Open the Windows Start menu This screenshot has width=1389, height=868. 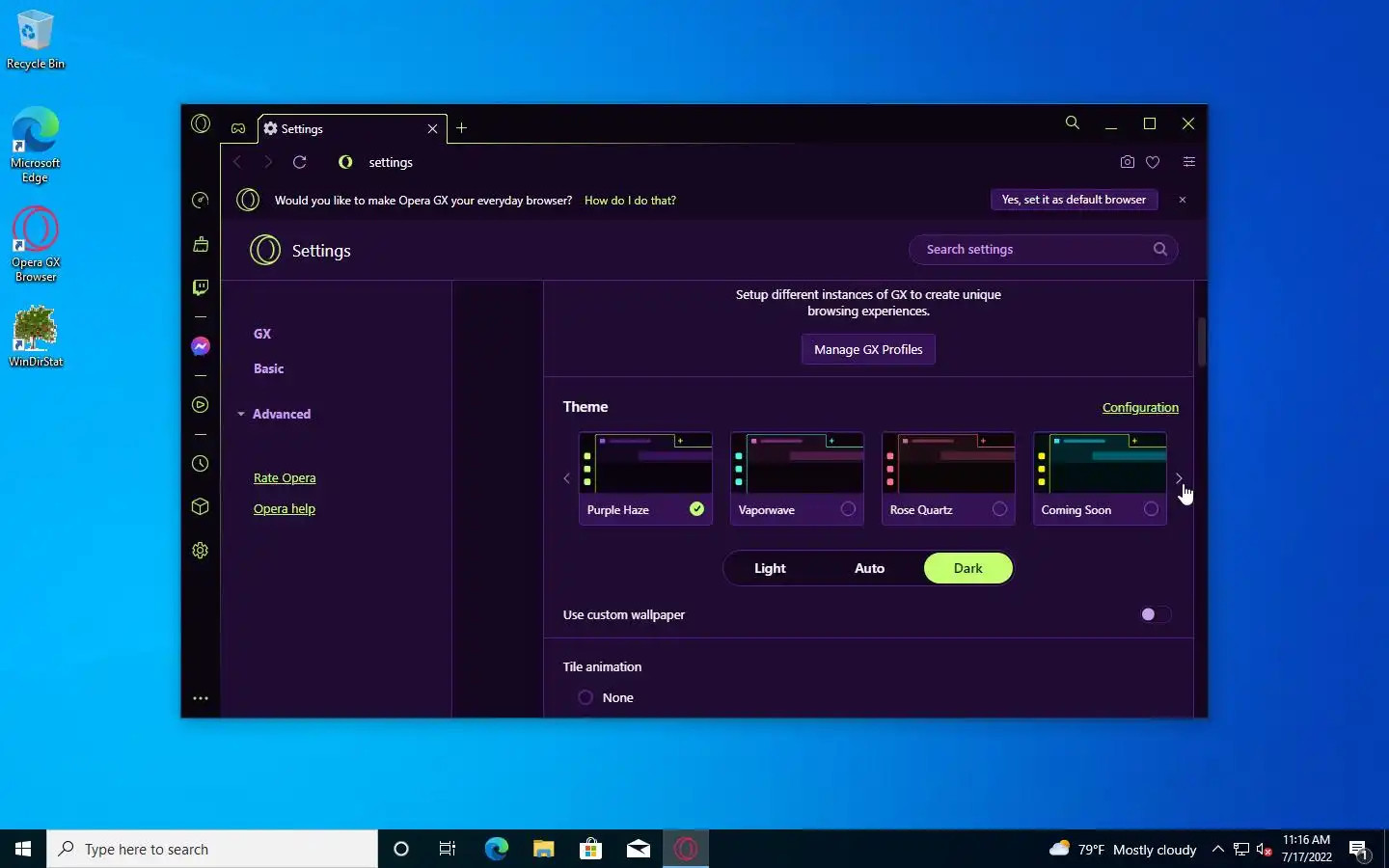pos(23,849)
